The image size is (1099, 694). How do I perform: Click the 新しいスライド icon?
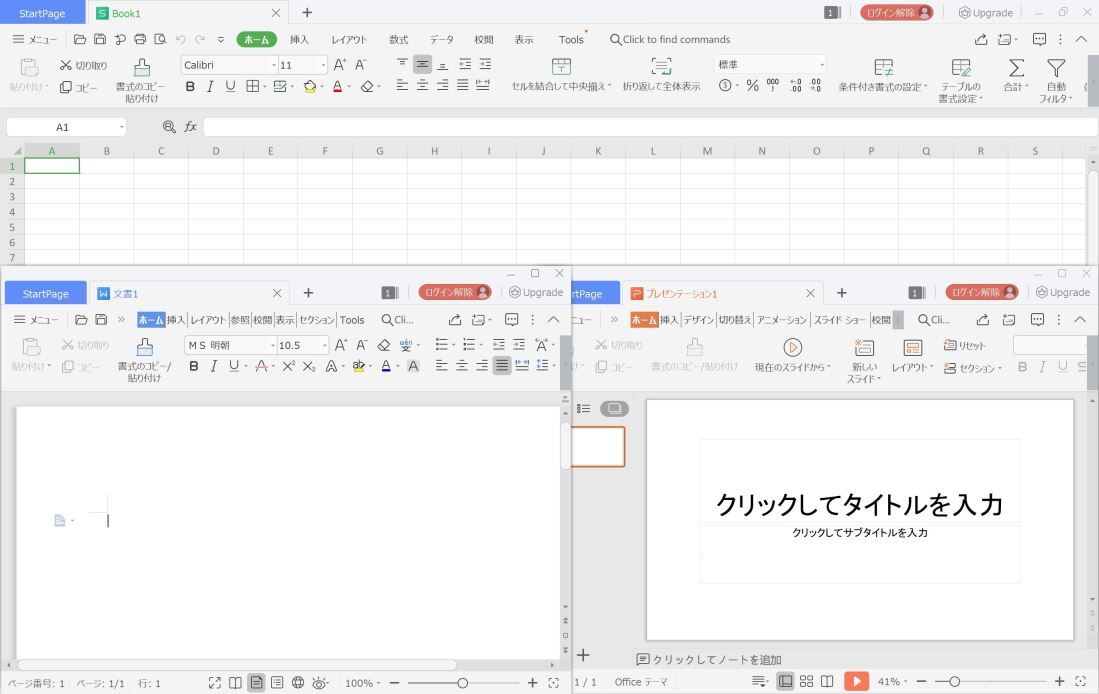click(864, 348)
